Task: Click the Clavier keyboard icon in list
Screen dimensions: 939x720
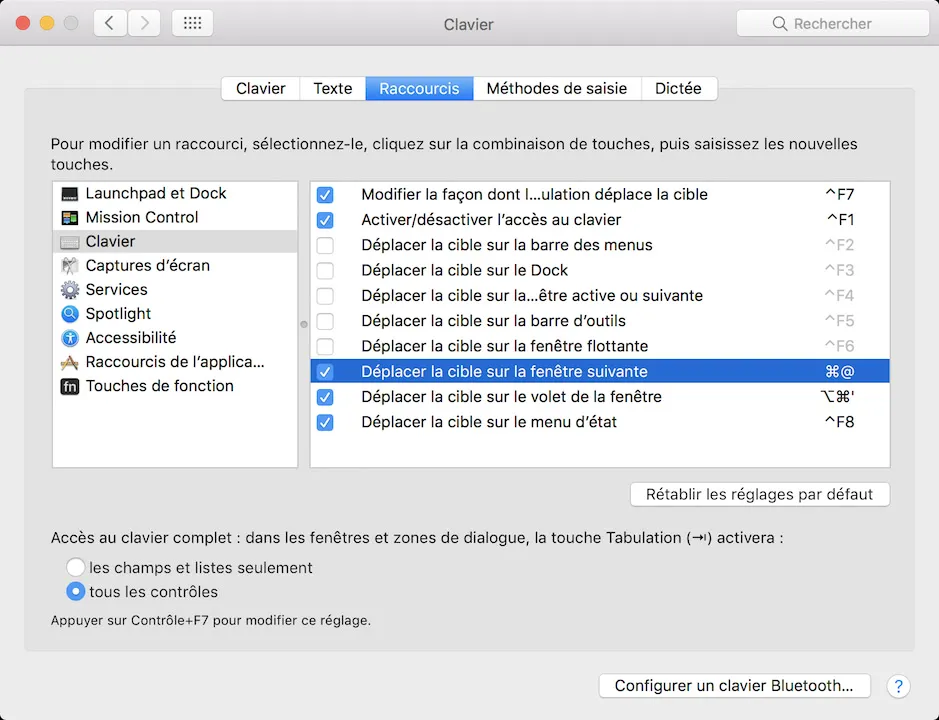Action: (x=69, y=242)
